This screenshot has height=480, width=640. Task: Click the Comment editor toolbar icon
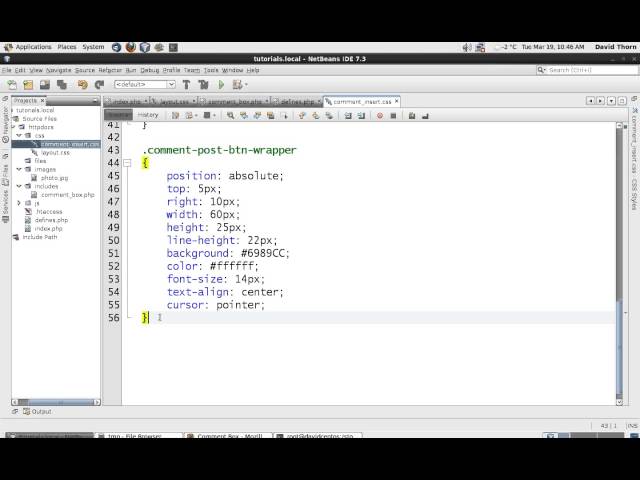pos(412,116)
